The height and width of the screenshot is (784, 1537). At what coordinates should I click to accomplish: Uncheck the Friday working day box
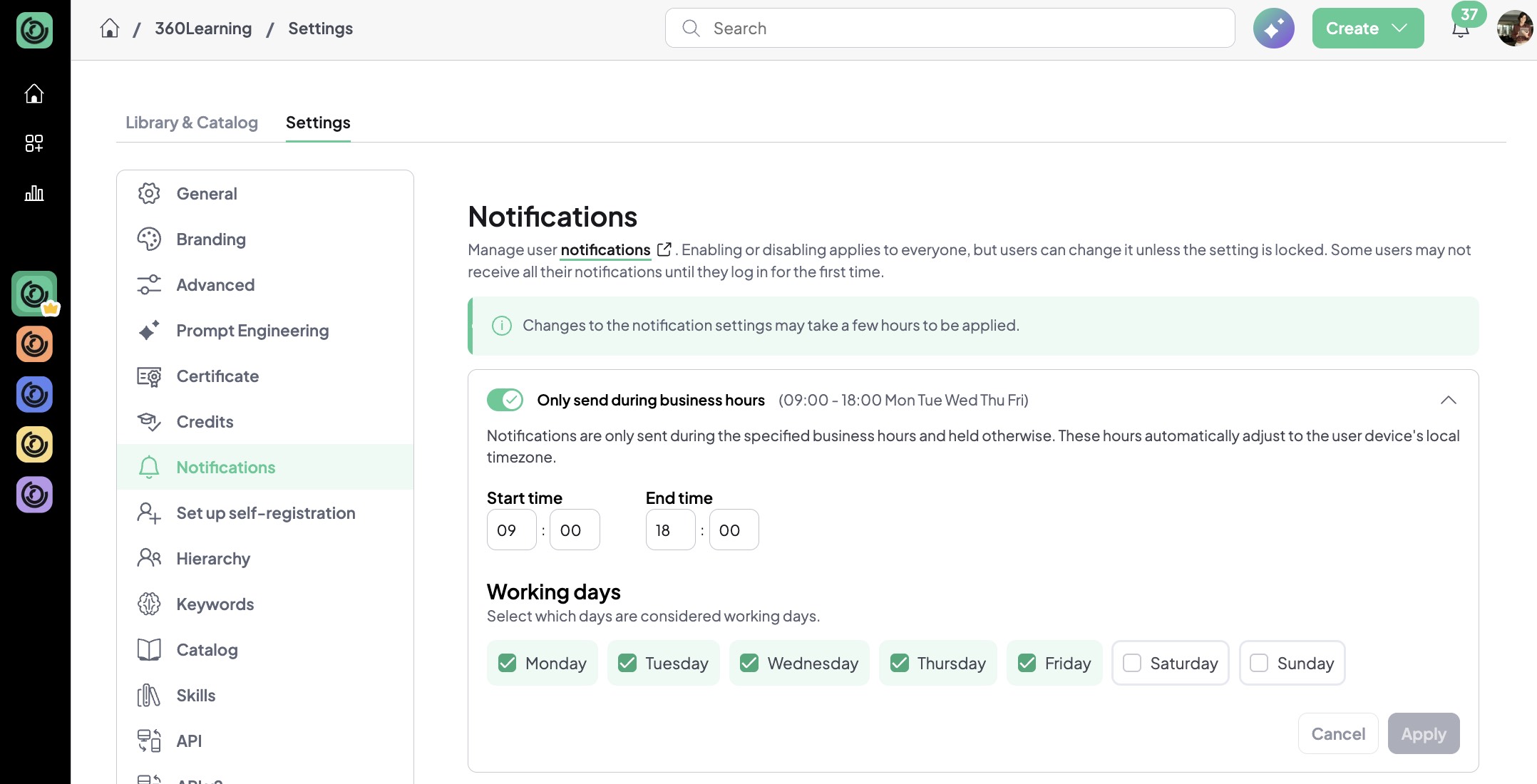[x=1027, y=663]
